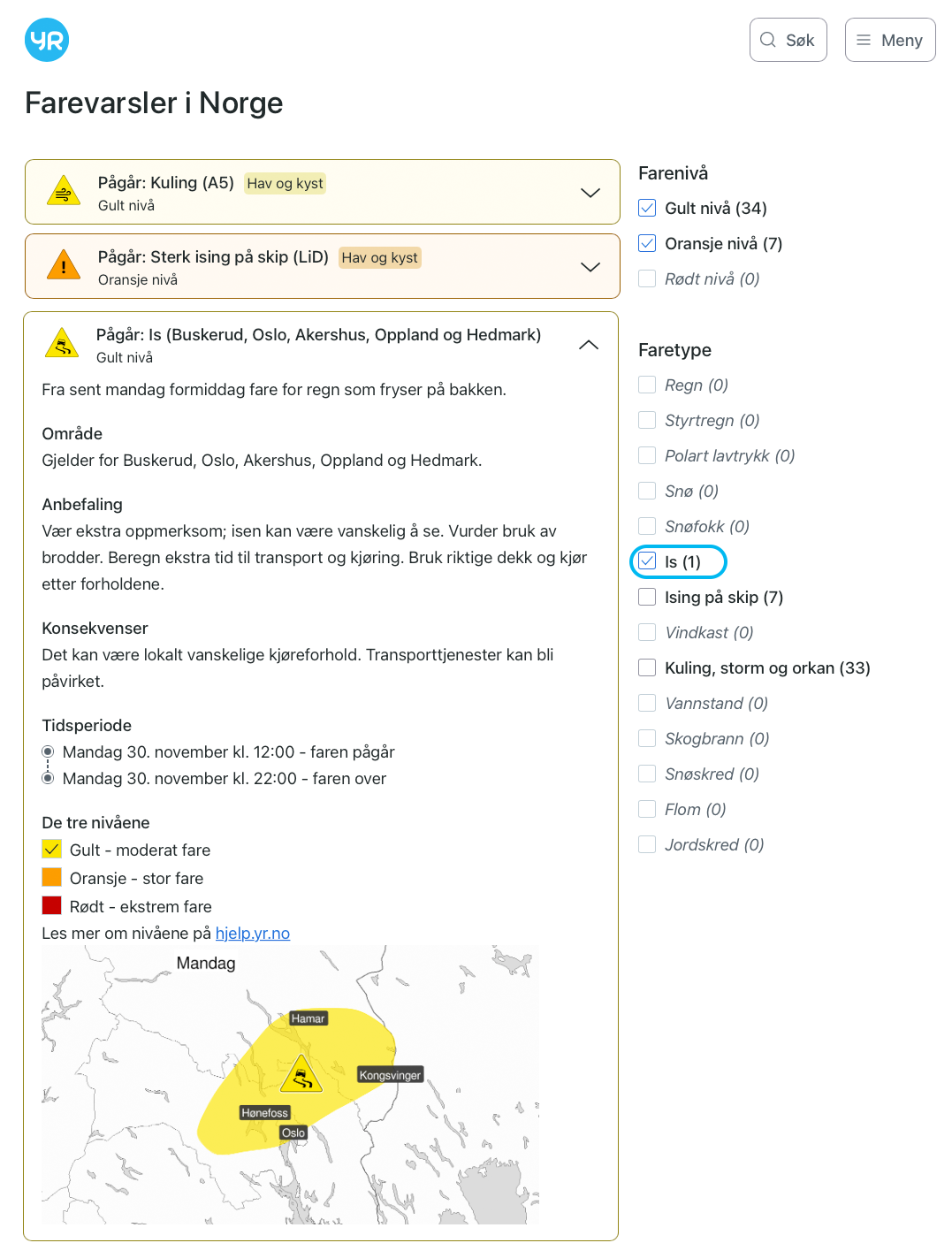Toggle the Snø (0) checkbox
This screenshot has width=952, height=1243.
[x=647, y=491]
